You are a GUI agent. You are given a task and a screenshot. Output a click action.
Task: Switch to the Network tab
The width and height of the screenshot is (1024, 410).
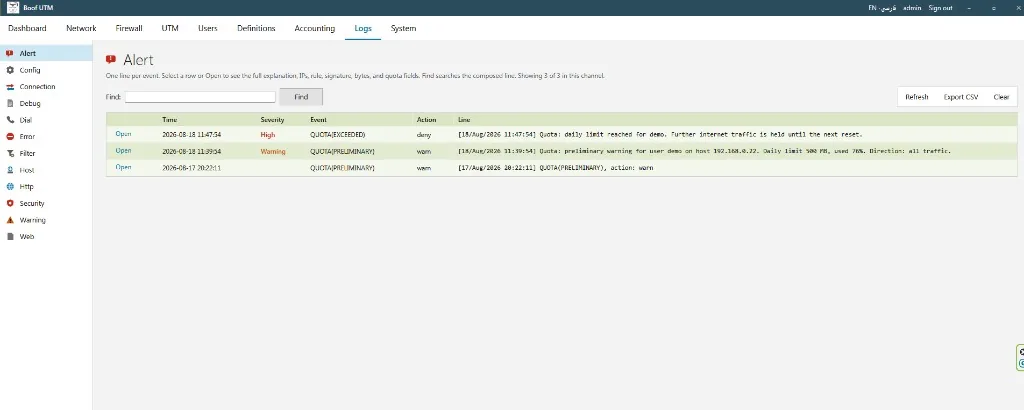pyautogui.click(x=81, y=28)
